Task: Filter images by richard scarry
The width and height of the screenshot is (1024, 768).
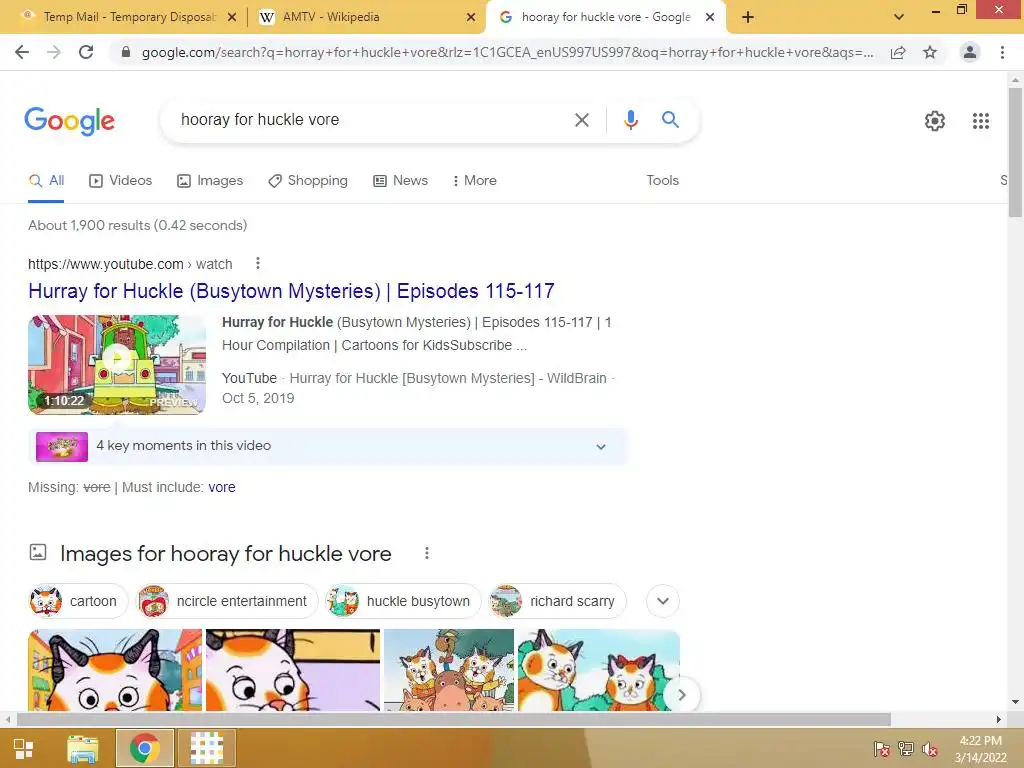Action: tap(558, 601)
